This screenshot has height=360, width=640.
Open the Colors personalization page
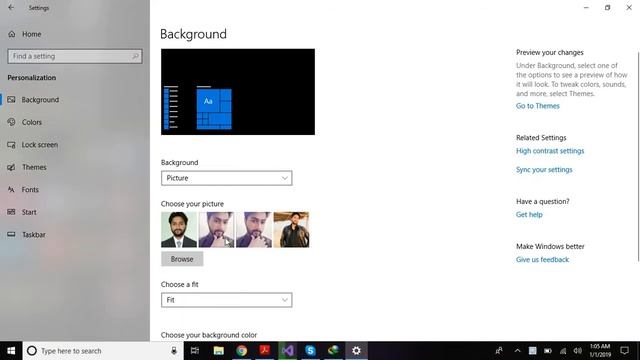tap(32, 122)
